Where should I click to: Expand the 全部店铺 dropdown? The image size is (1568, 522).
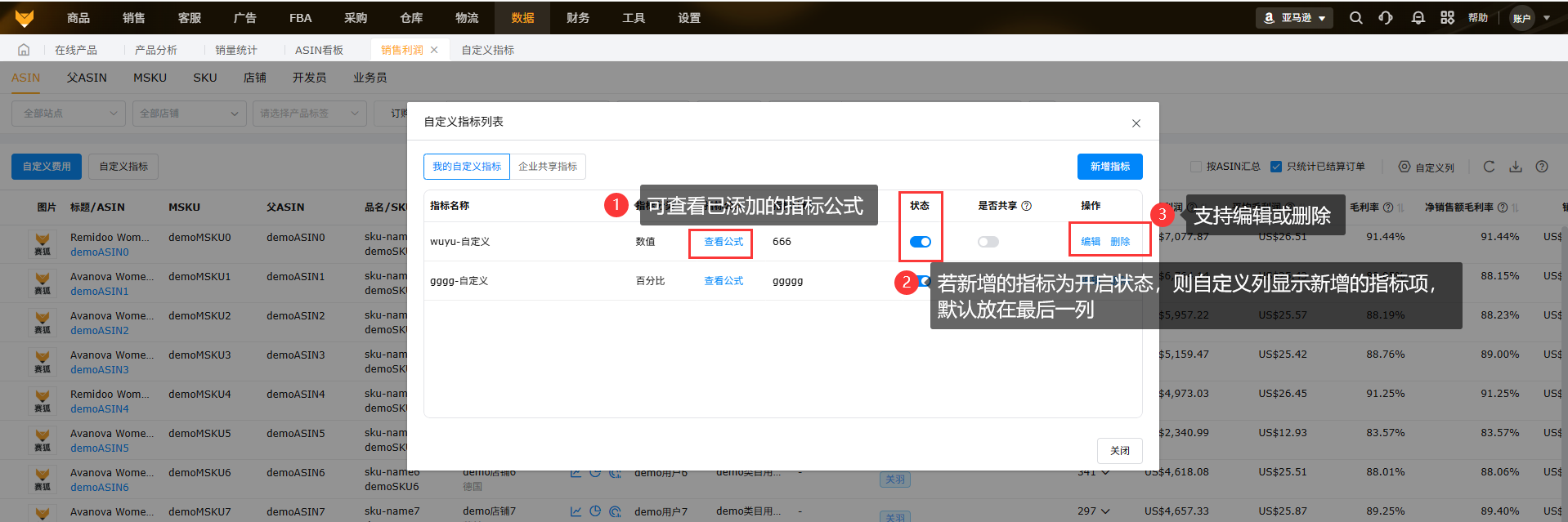point(189,114)
